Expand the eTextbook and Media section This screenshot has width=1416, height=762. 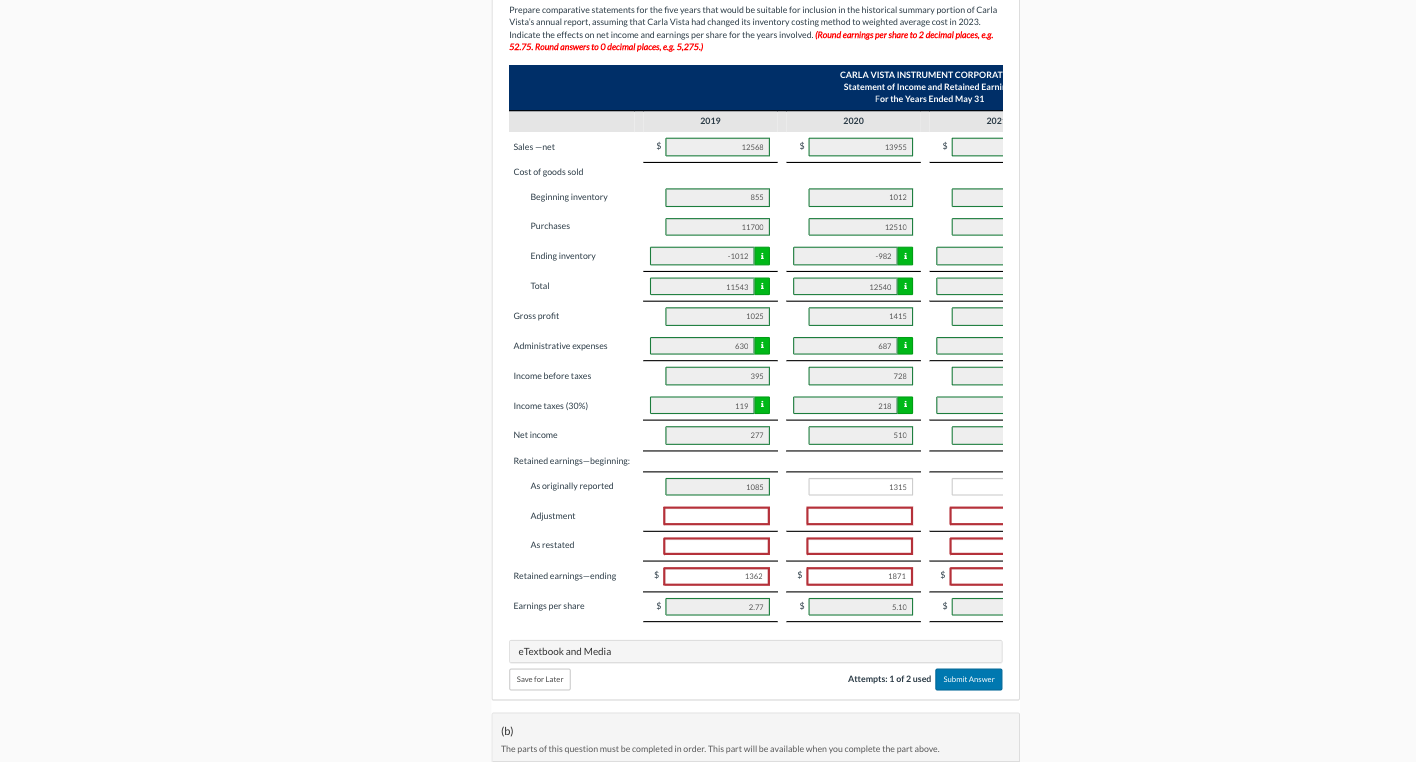coord(755,651)
